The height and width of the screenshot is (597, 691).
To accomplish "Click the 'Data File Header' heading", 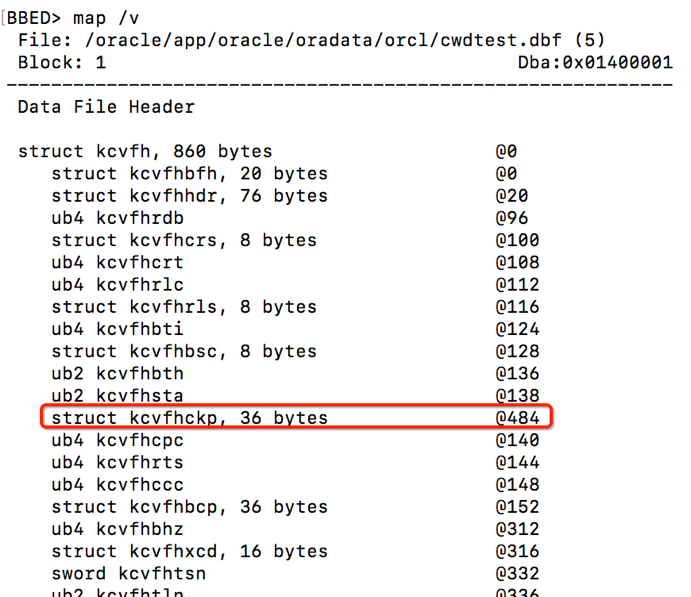I will pos(106,107).
